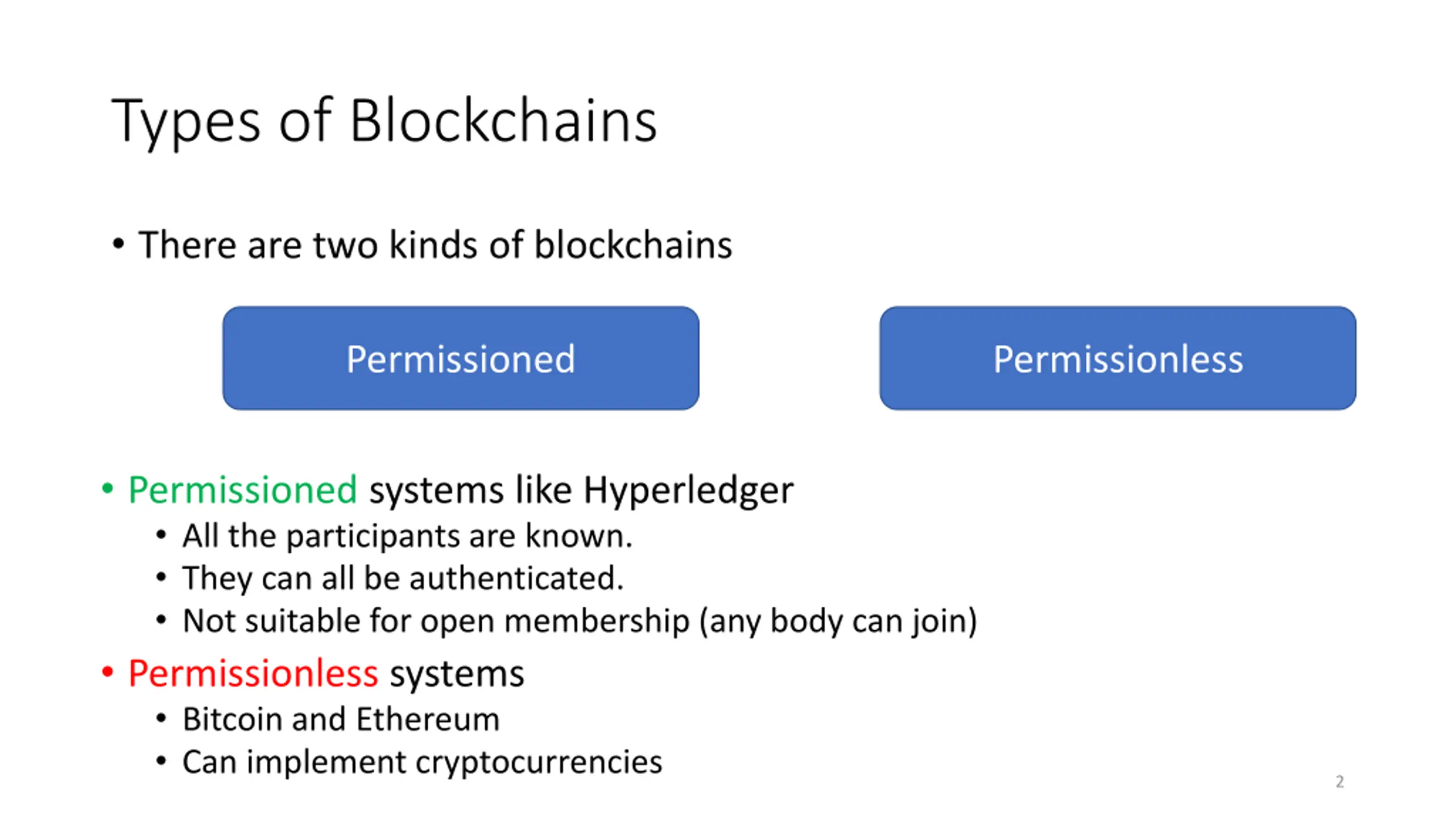Click the 'Can implement cryptocurrencies' bullet text
Image resolution: width=1456 pixels, height=819 pixels.
click(x=422, y=762)
